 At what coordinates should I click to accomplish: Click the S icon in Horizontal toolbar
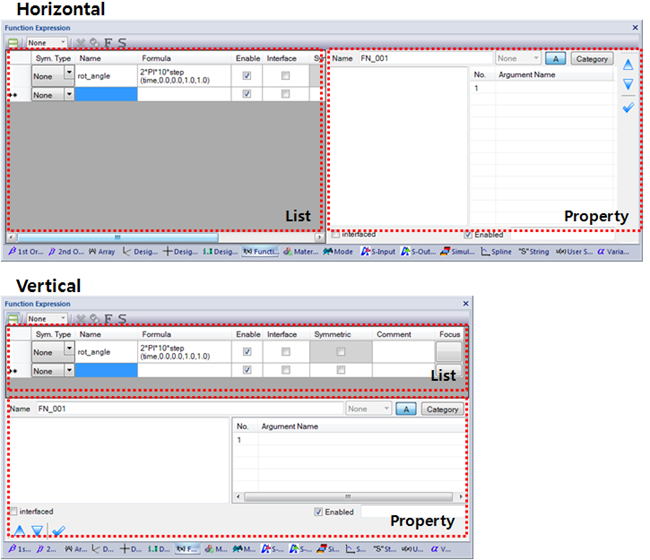tap(121, 43)
